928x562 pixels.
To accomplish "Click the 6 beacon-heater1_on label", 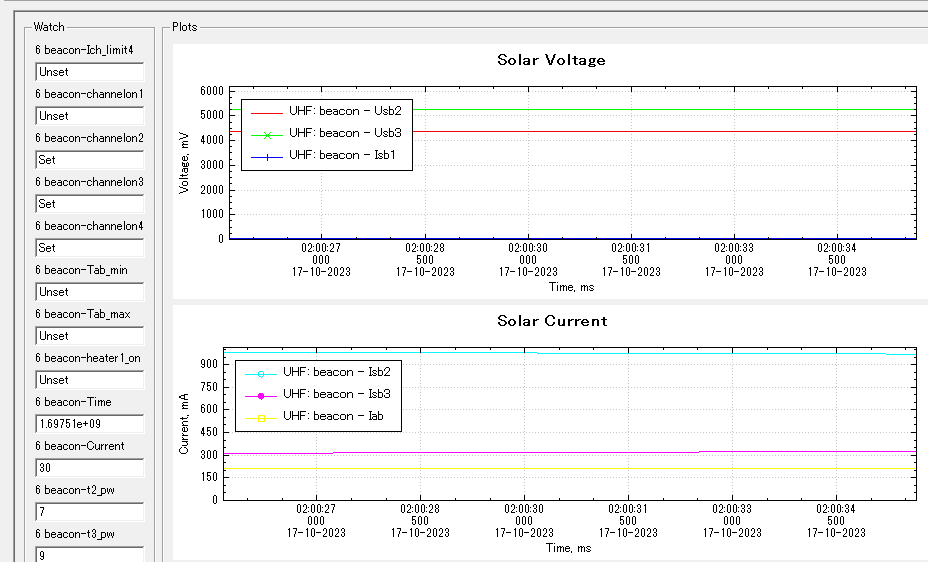I will tap(88, 358).
